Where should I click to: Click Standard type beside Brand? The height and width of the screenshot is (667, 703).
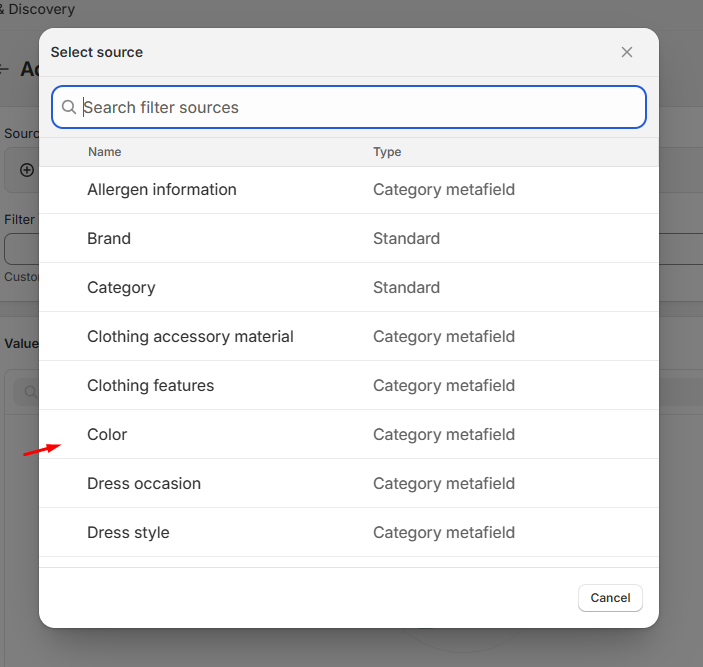tap(406, 239)
